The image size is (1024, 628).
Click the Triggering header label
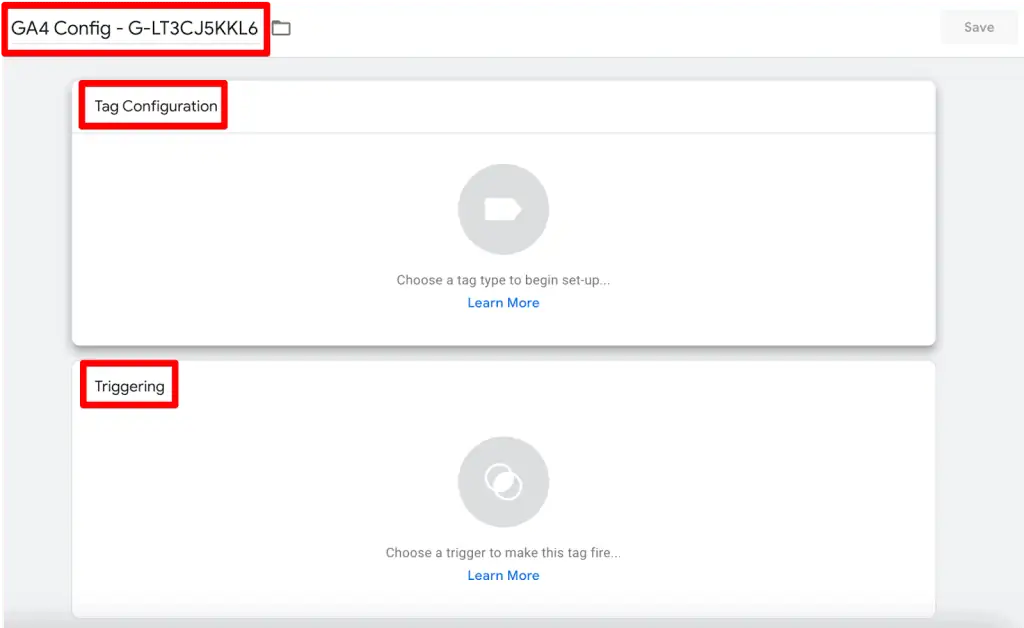(x=129, y=384)
